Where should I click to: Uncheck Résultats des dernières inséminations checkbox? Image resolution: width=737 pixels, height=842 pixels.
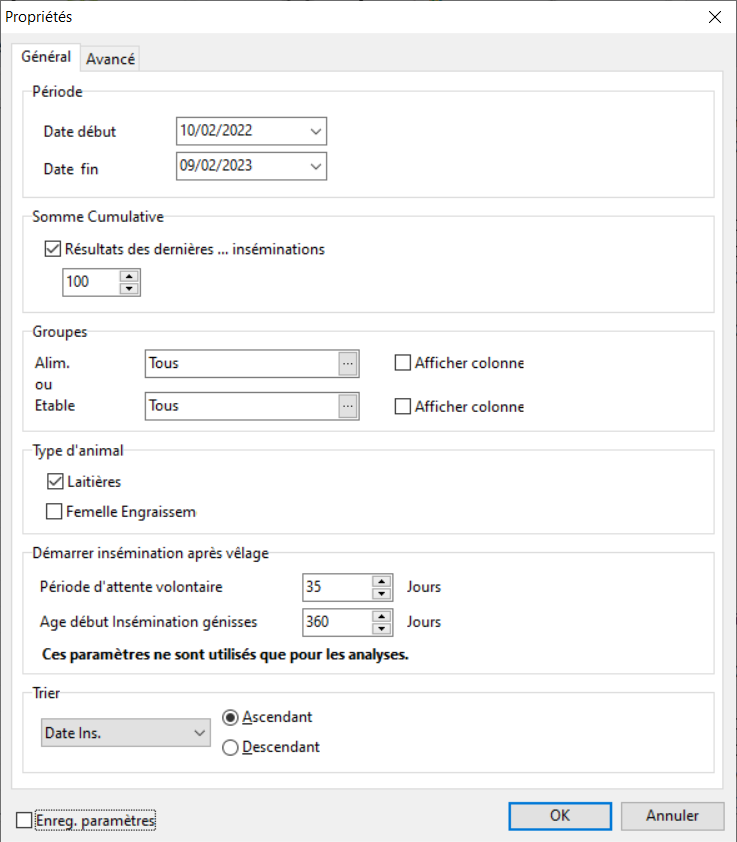(54, 250)
